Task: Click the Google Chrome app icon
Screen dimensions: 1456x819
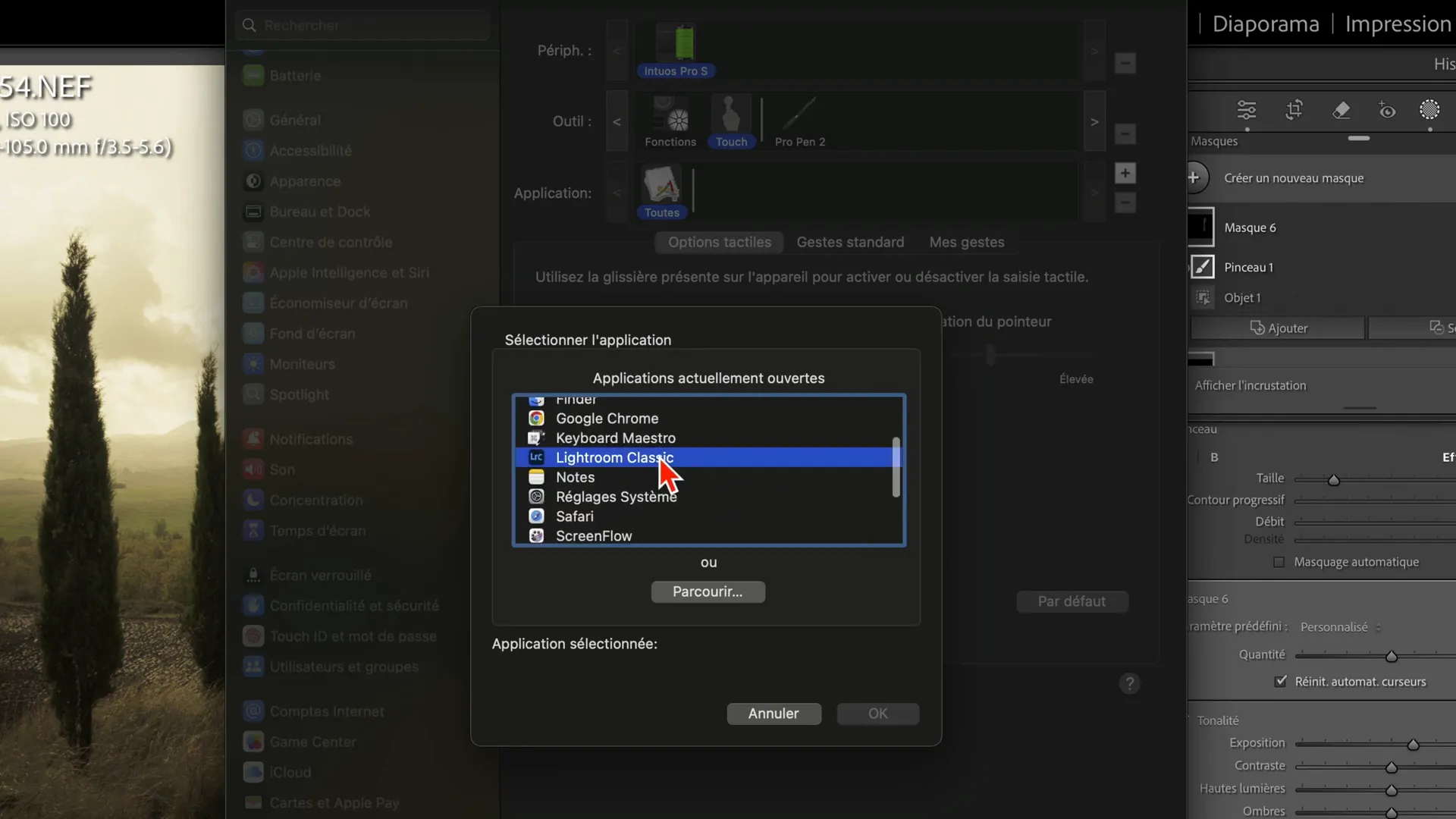Action: coord(536,419)
